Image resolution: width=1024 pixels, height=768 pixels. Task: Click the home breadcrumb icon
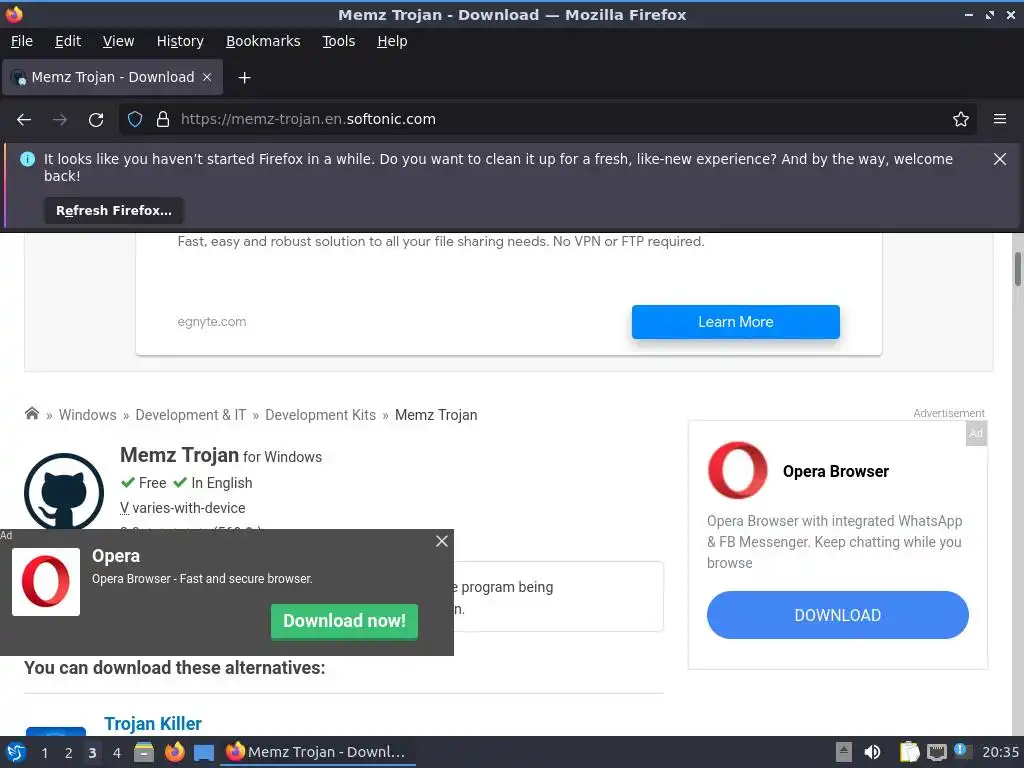pos(31,414)
